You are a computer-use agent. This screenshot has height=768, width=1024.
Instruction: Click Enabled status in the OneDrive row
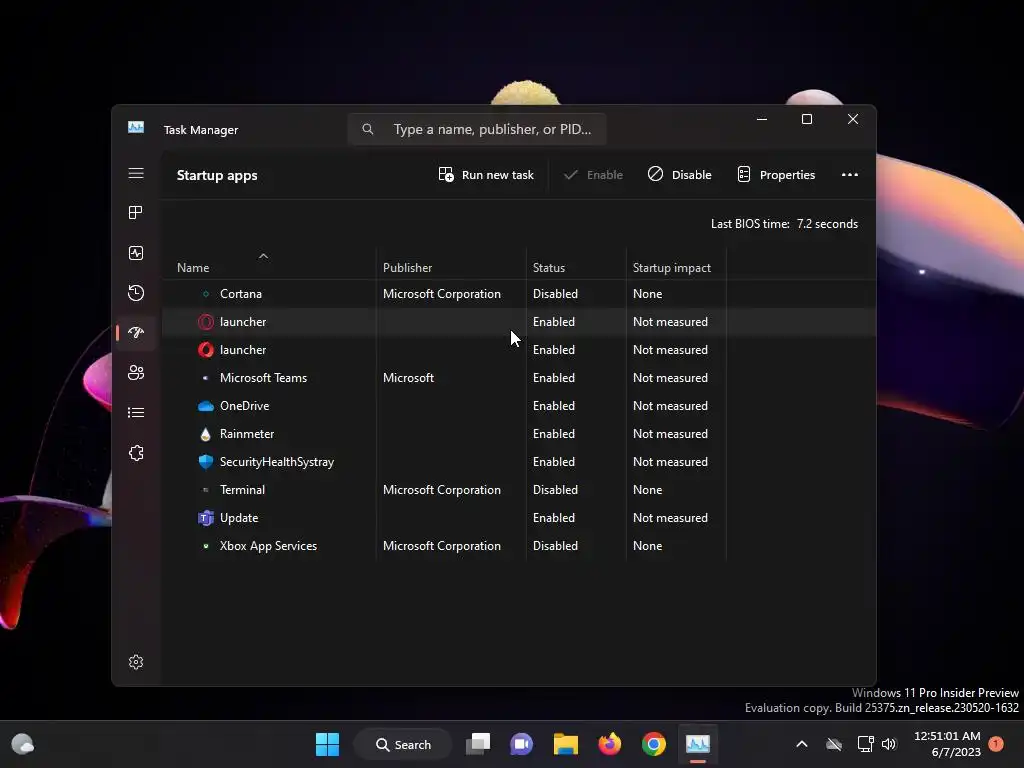[x=554, y=406]
